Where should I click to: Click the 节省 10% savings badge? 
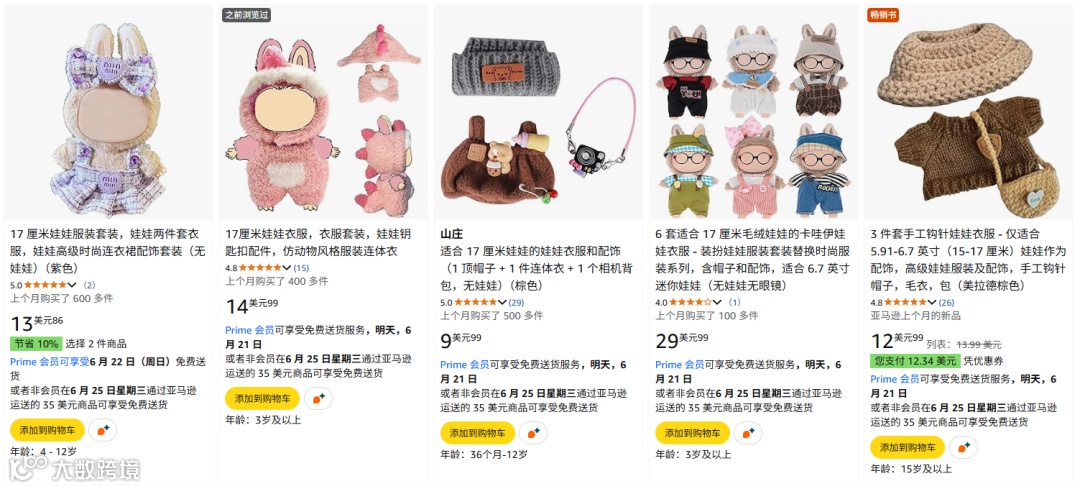(x=36, y=344)
